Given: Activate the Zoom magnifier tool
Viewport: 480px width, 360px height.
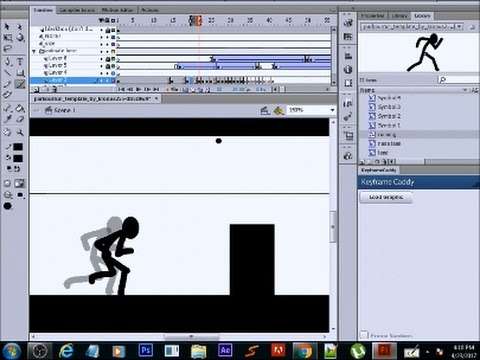Looking at the screenshot, I should click(x=20, y=132).
